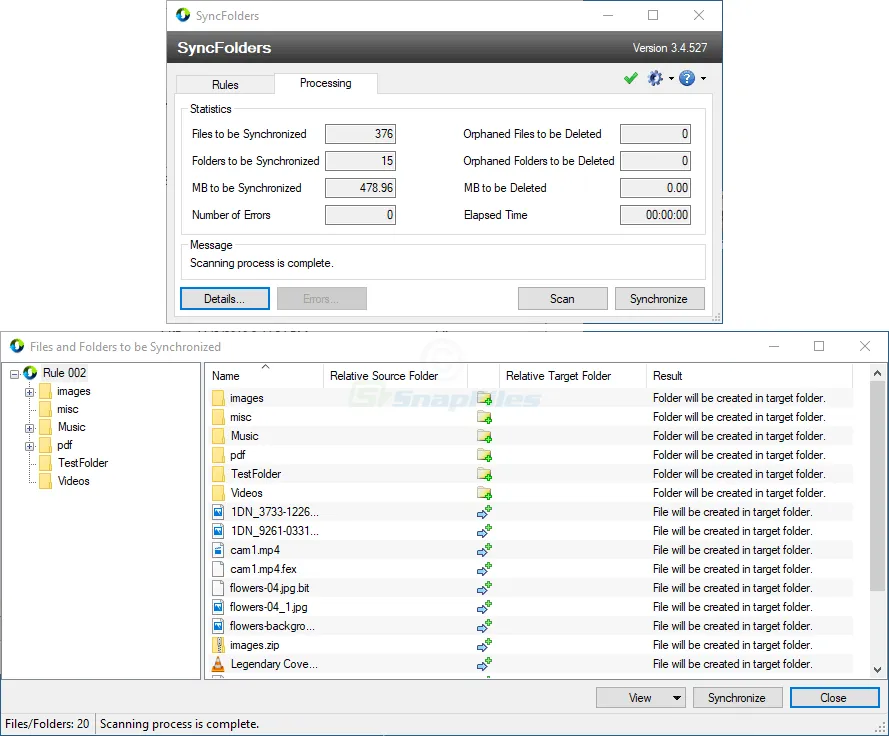The height and width of the screenshot is (736, 889).
Task: Click the blue help question mark icon
Action: click(687, 78)
